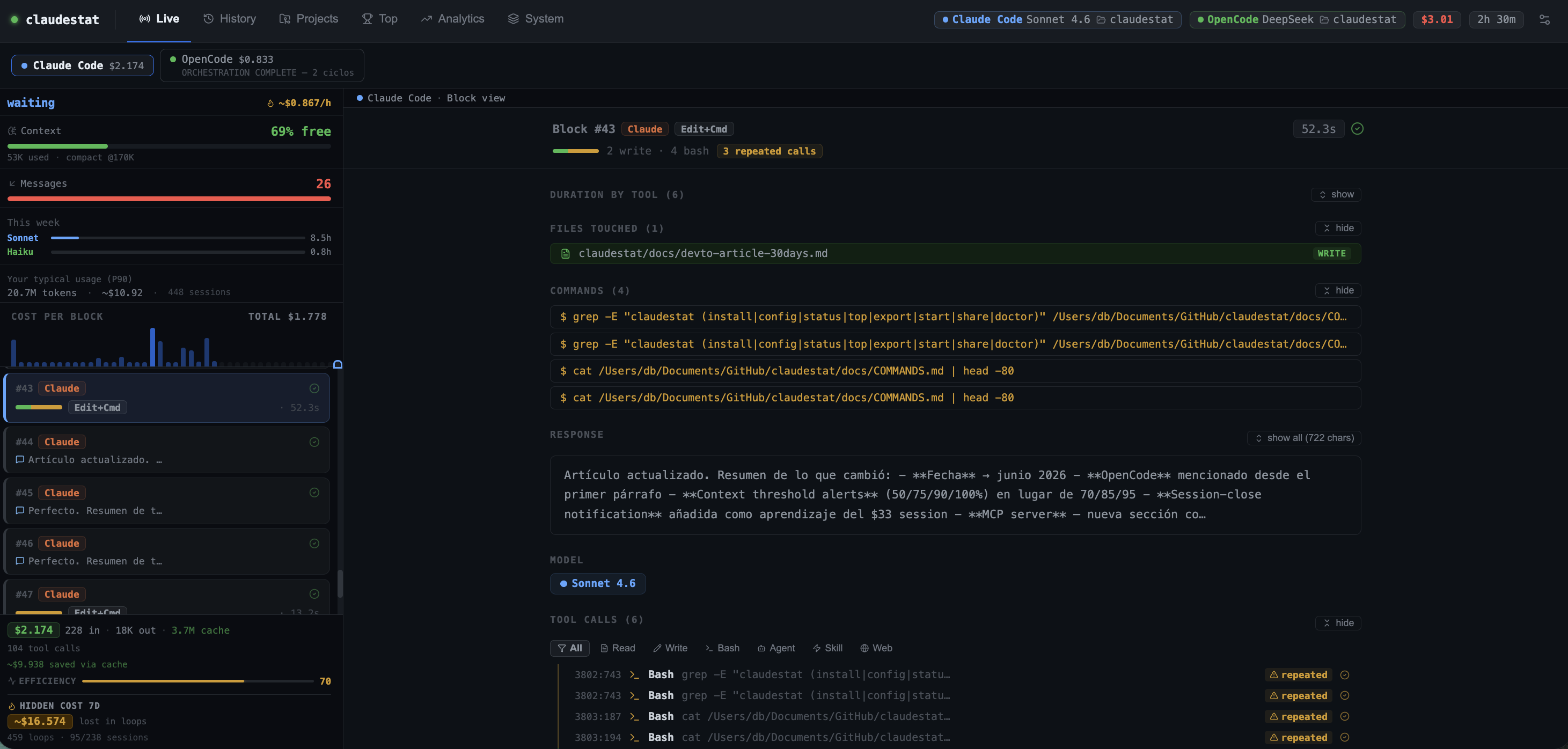Select the Claude Code $2.174 session tab
The width and height of the screenshot is (1568, 749).
pos(82,65)
